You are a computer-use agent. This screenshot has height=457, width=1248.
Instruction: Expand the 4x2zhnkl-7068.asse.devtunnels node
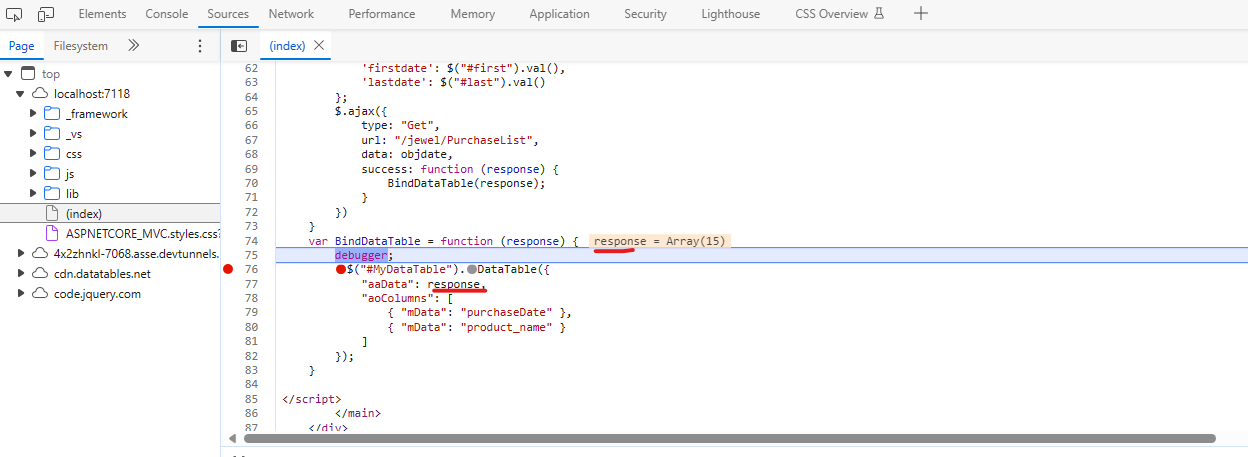[x=21, y=254]
